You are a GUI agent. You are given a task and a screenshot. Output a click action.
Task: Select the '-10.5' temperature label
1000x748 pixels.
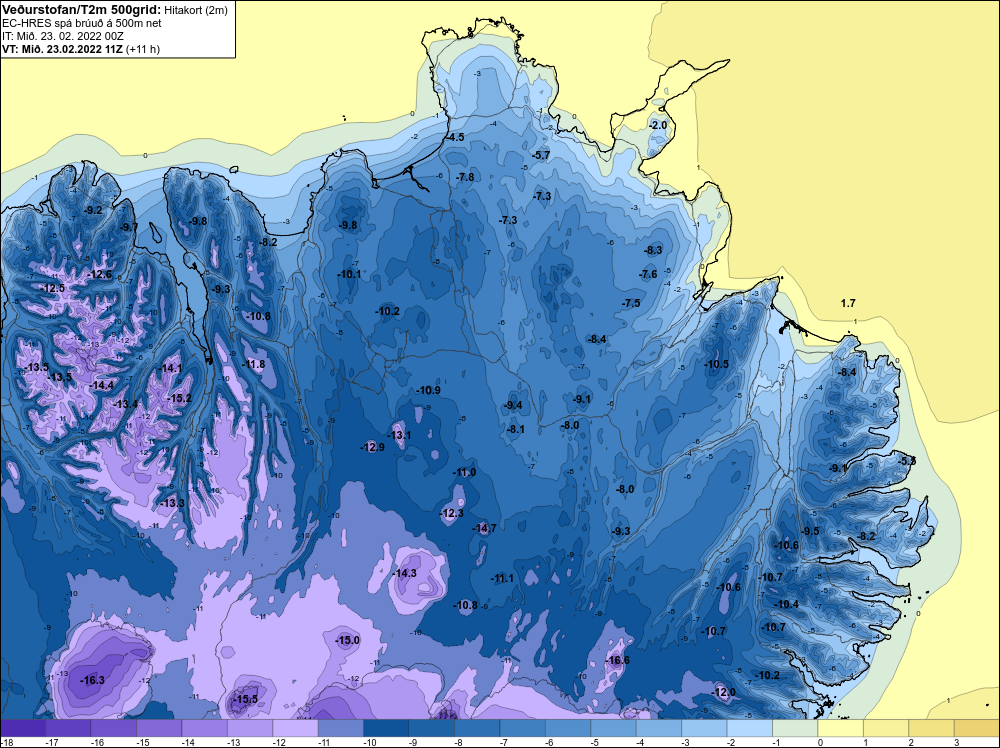[716, 364]
